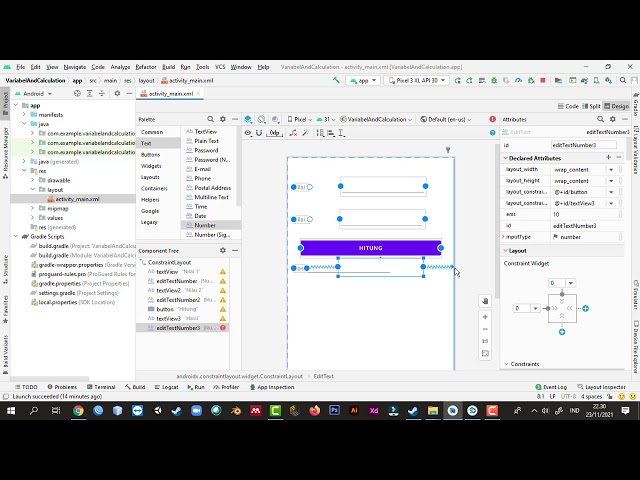Open the app run configuration dropdown
640x480 pixels.
[363, 80]
